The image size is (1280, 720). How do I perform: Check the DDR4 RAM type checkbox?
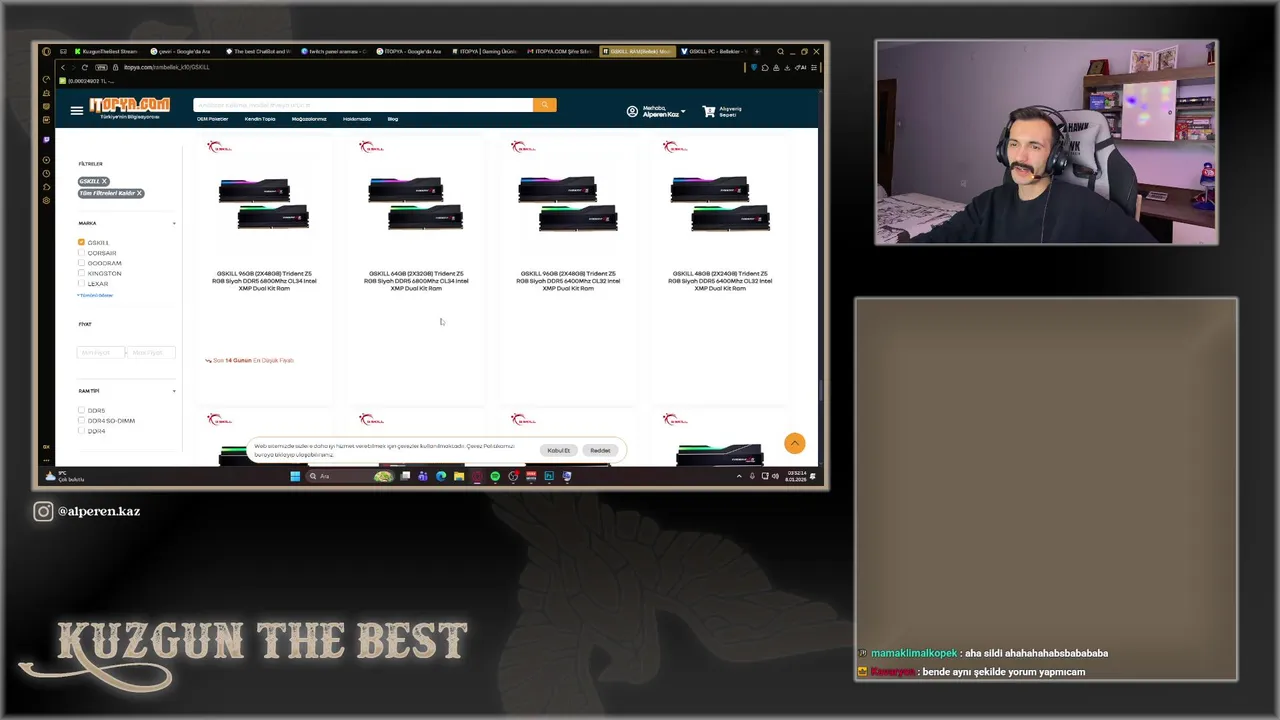tap(81, 430)
